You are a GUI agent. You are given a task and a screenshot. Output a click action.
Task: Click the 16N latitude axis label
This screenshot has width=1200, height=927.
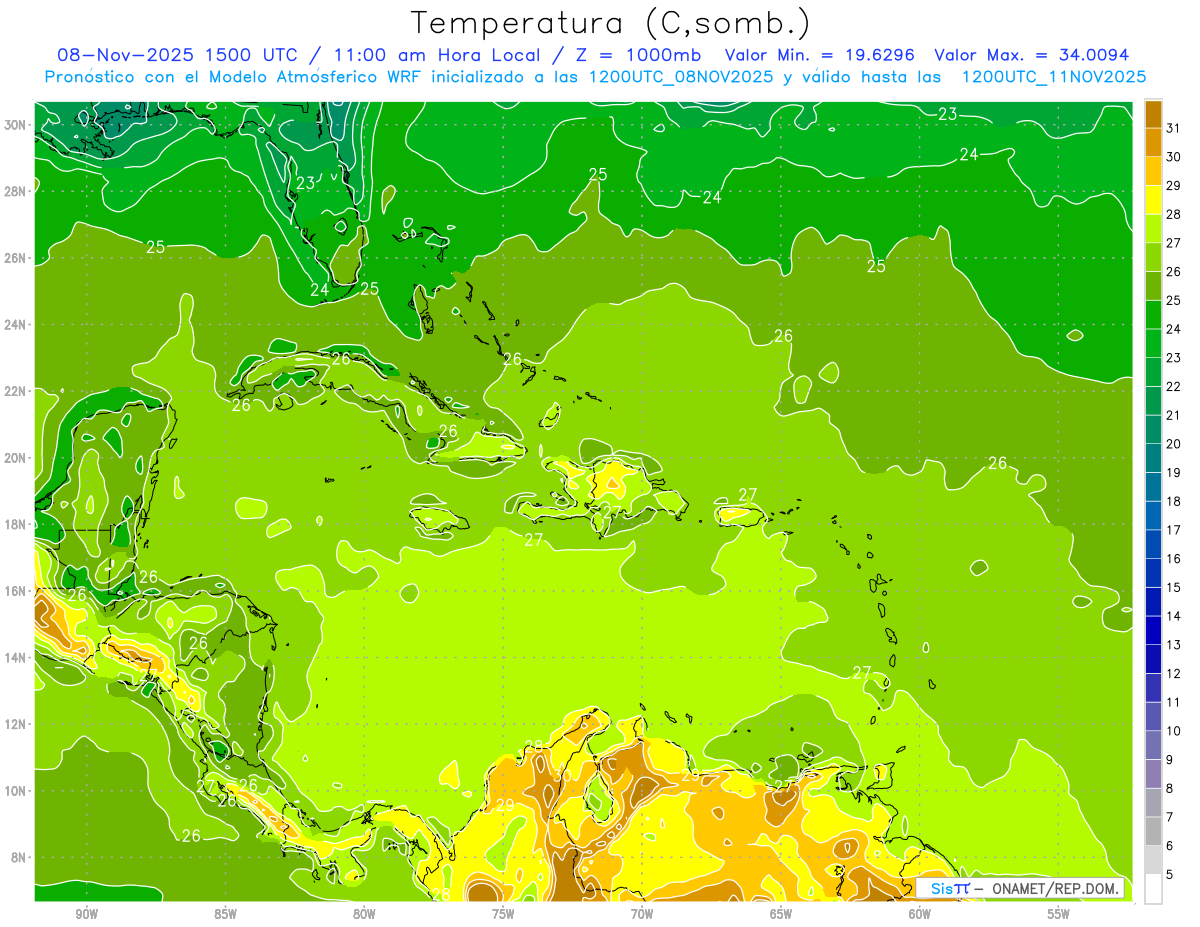[15, 591]
